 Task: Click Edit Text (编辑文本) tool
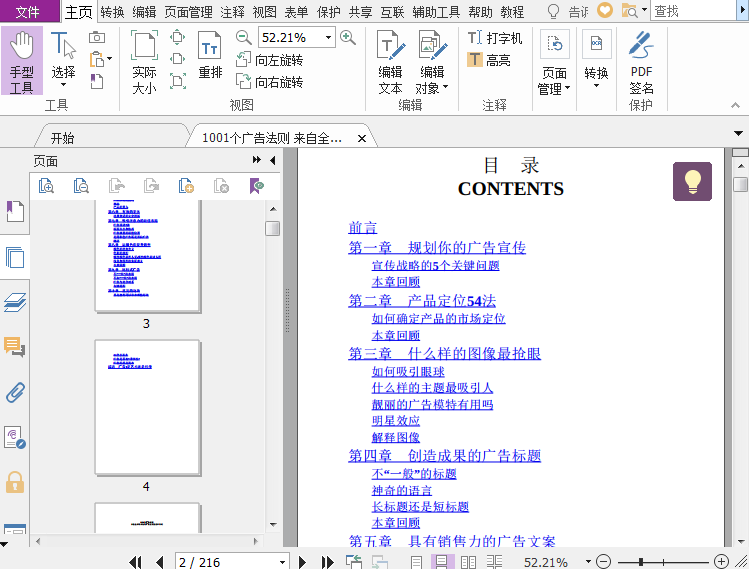[x=390, y=62]
